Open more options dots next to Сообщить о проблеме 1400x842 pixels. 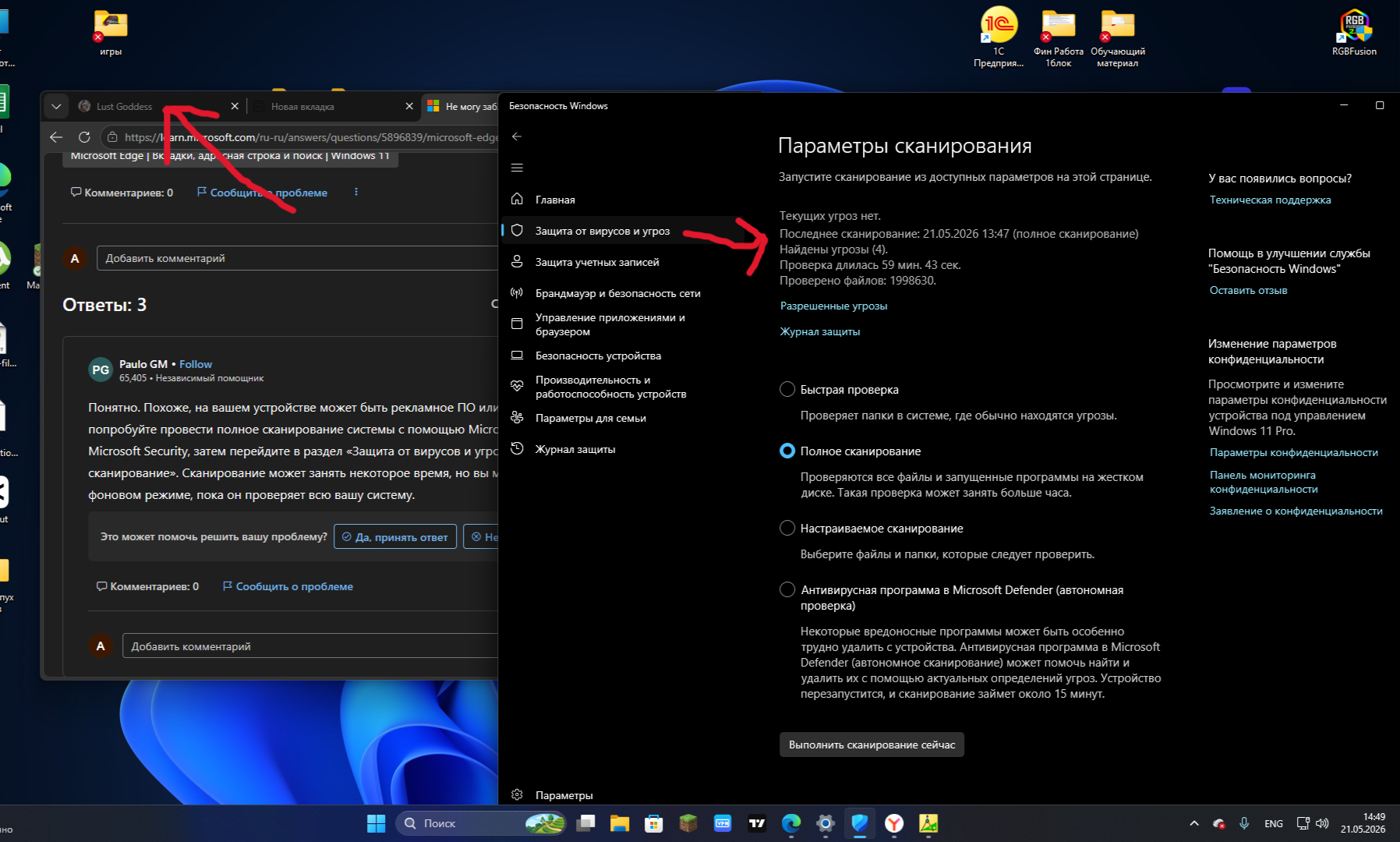click(356, 192)
